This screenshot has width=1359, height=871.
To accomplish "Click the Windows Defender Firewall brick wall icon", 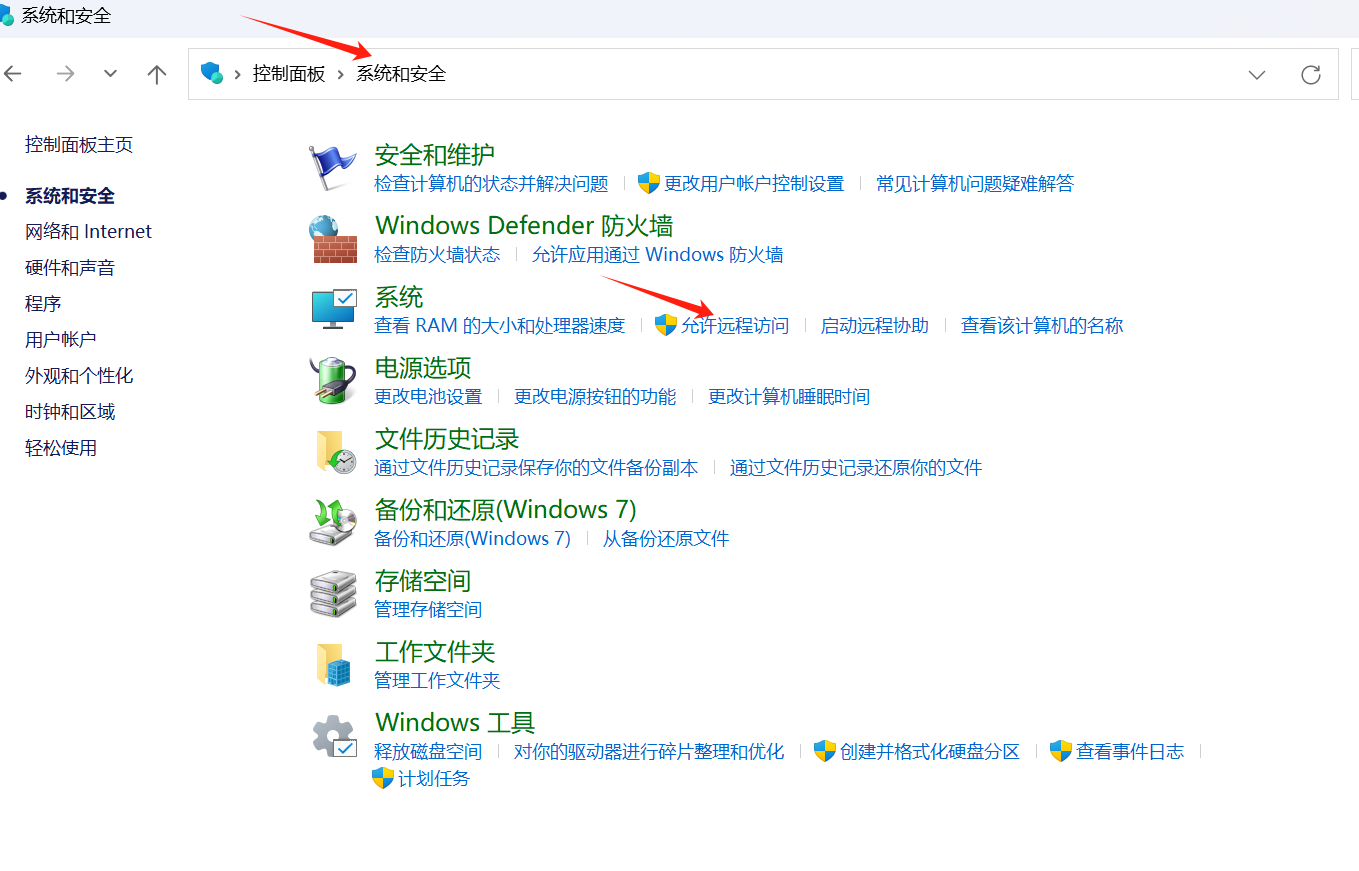I will point(333,239).
